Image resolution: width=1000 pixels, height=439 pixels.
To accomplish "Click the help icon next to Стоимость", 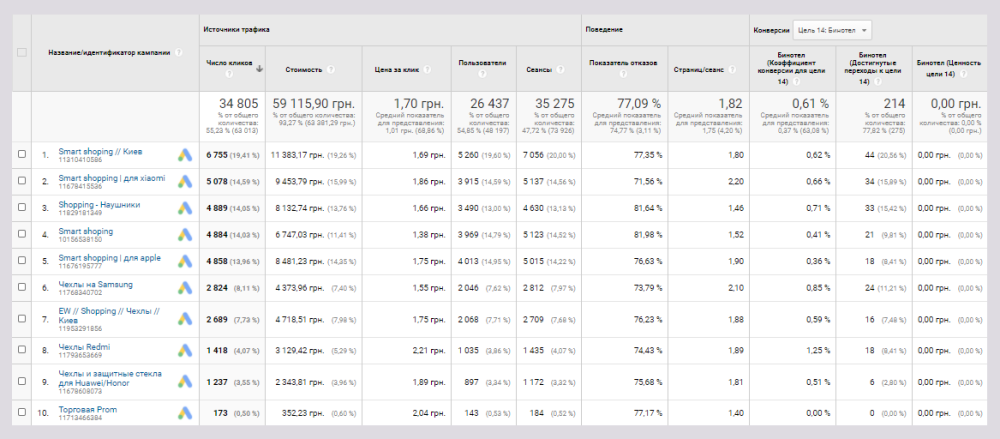I will coord(330,70).
